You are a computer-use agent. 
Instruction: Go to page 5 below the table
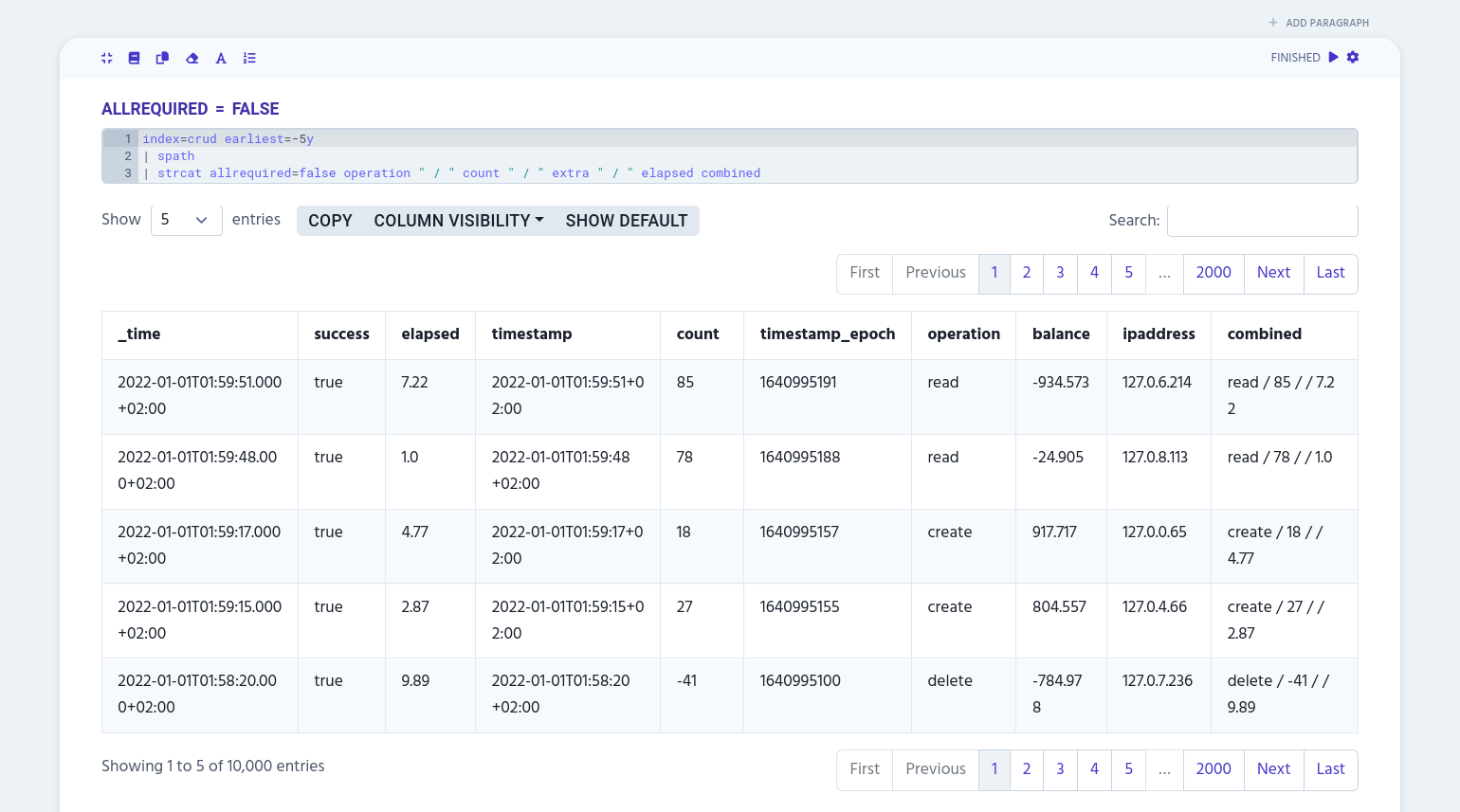tap(1128, 770)
